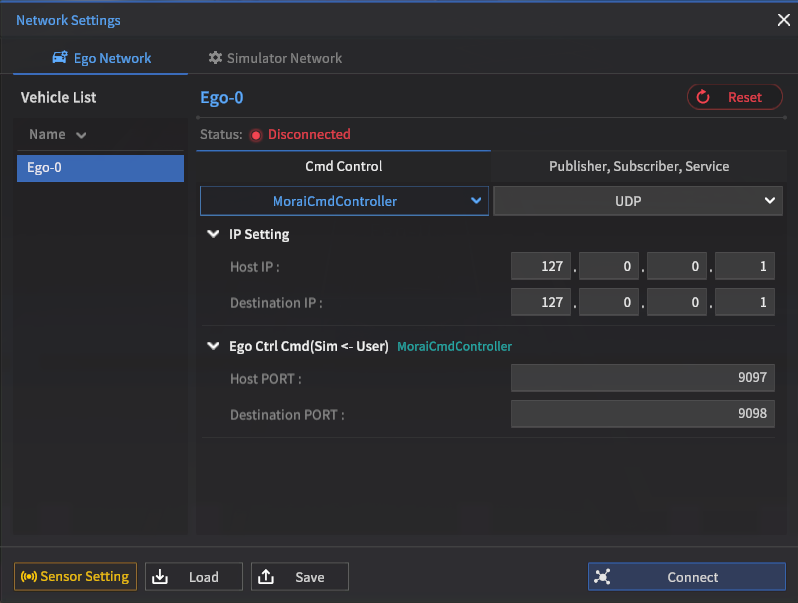Open the UDP protocol dropdown

[x=638, y=201]
